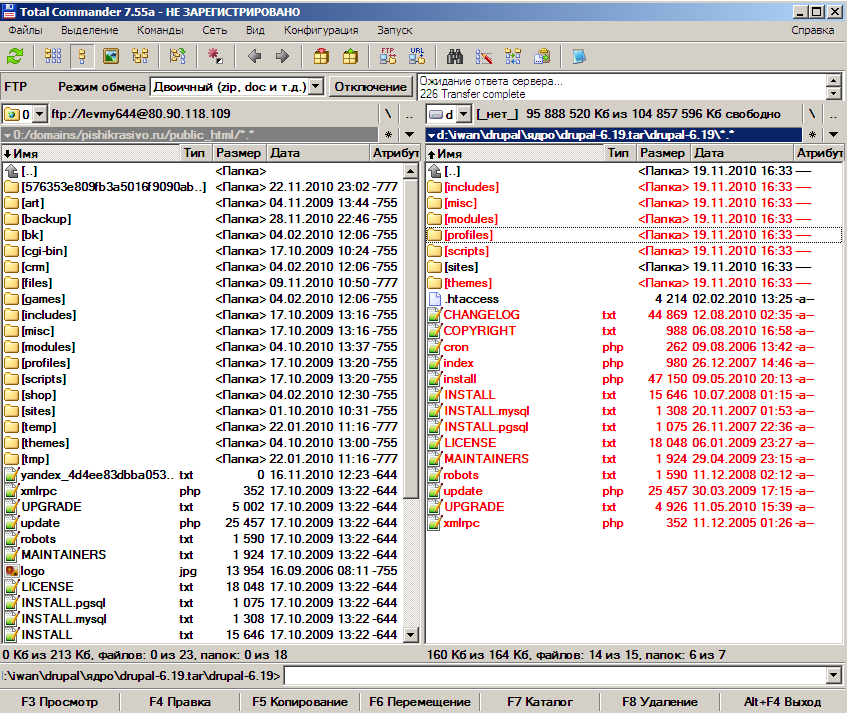Click the green Refresh (reread) toolbar icon
This screenshot has height=713, width=847.
(x=15, y=56)
